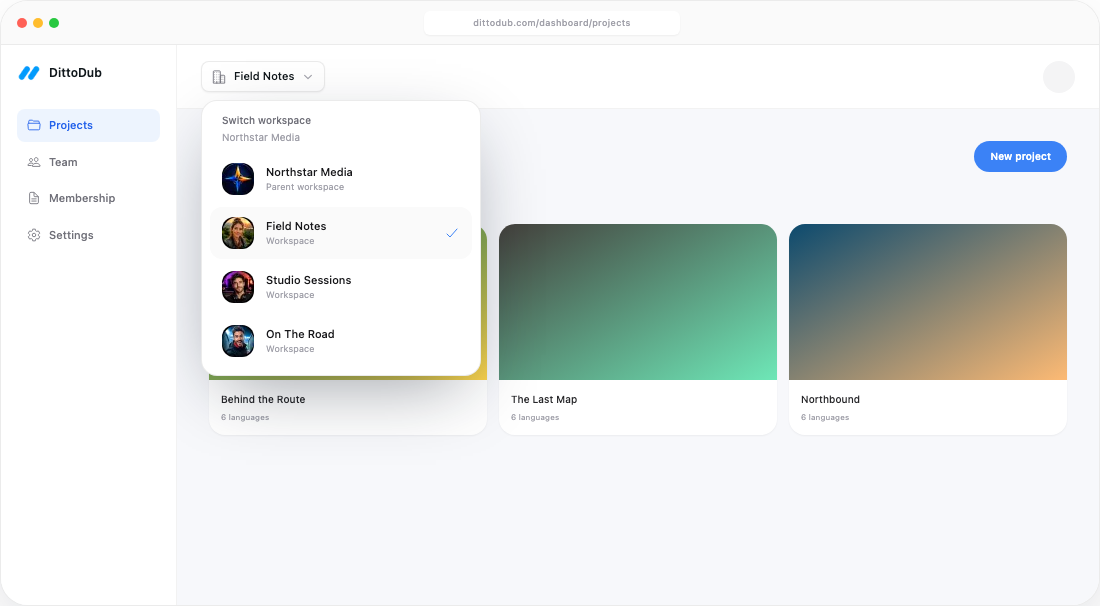Click 6 languages under Northbound

pyautogui.click(x=825, y=417)
